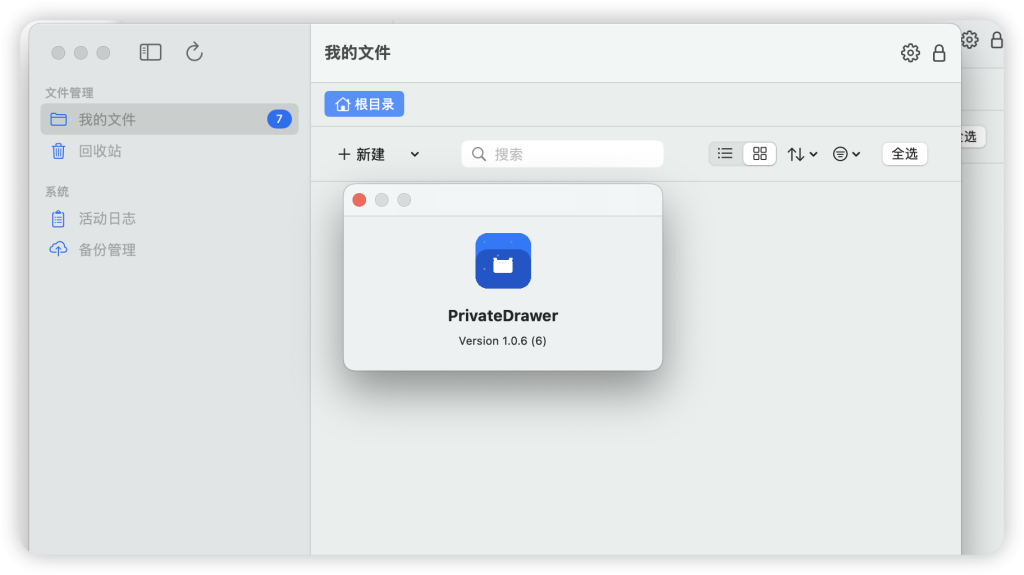Close the PrivateDrawer about dialog
Image resolution: width=1024 pixels, height=575 pixels.
click(x=359, y=200)
